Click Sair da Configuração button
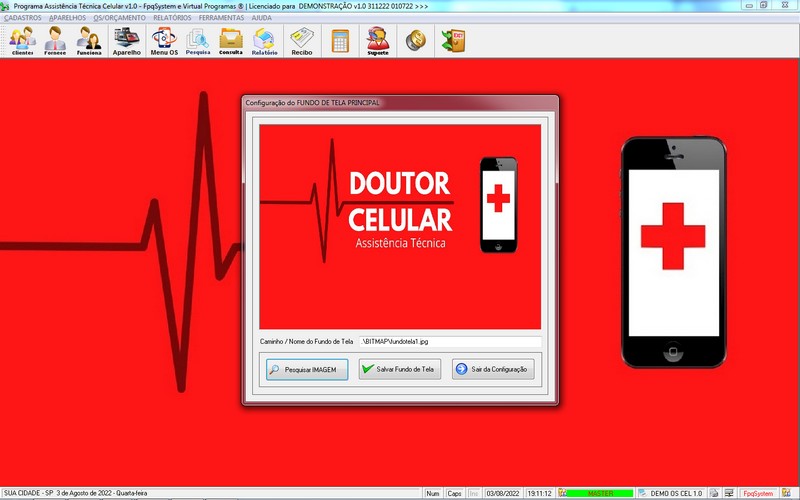800x500 pixels. [x=493, y=369]
